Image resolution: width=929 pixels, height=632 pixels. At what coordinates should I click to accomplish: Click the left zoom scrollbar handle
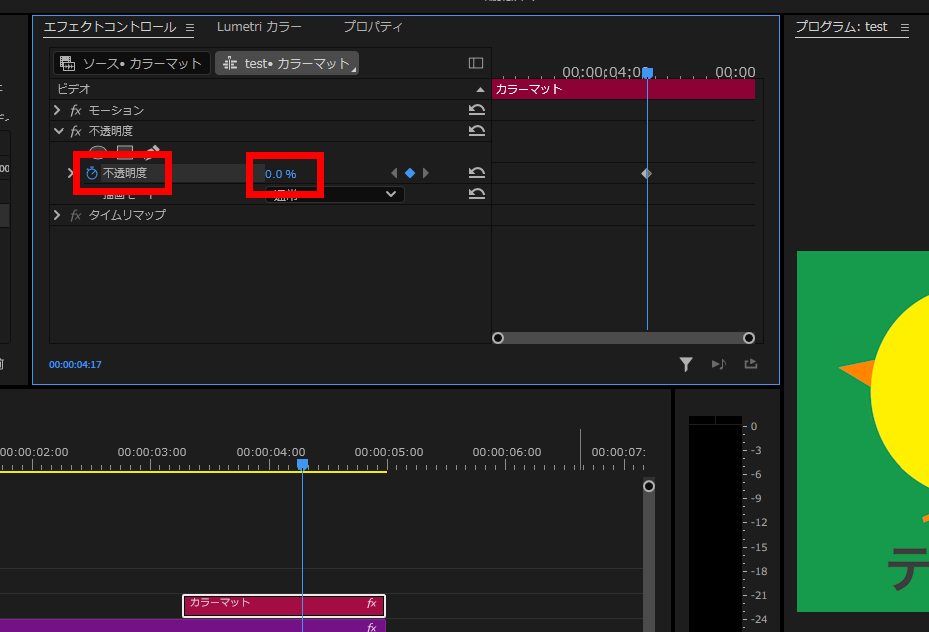pyautogui.click(x=498, y=338)
